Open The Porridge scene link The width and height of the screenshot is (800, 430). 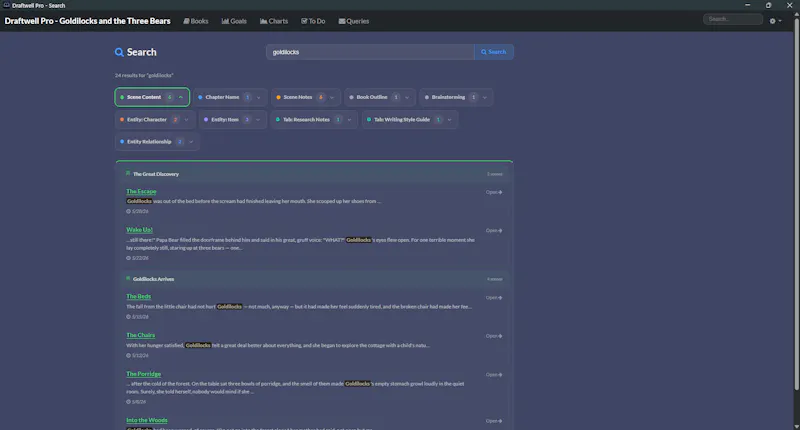[x=143, y=374]
